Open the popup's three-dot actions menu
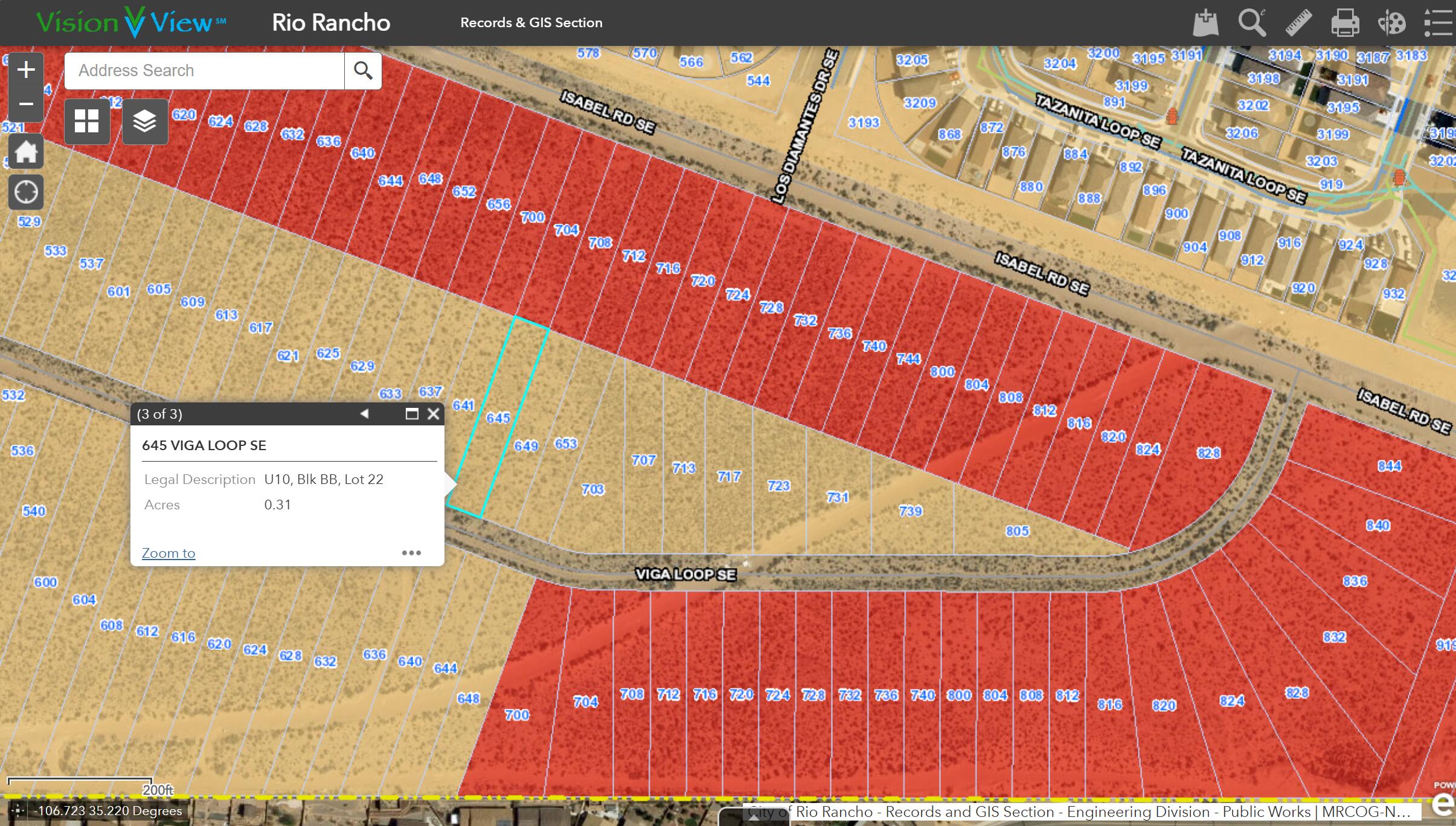The height and width of the screenshot is (826, 1456). tap(411, 553)
